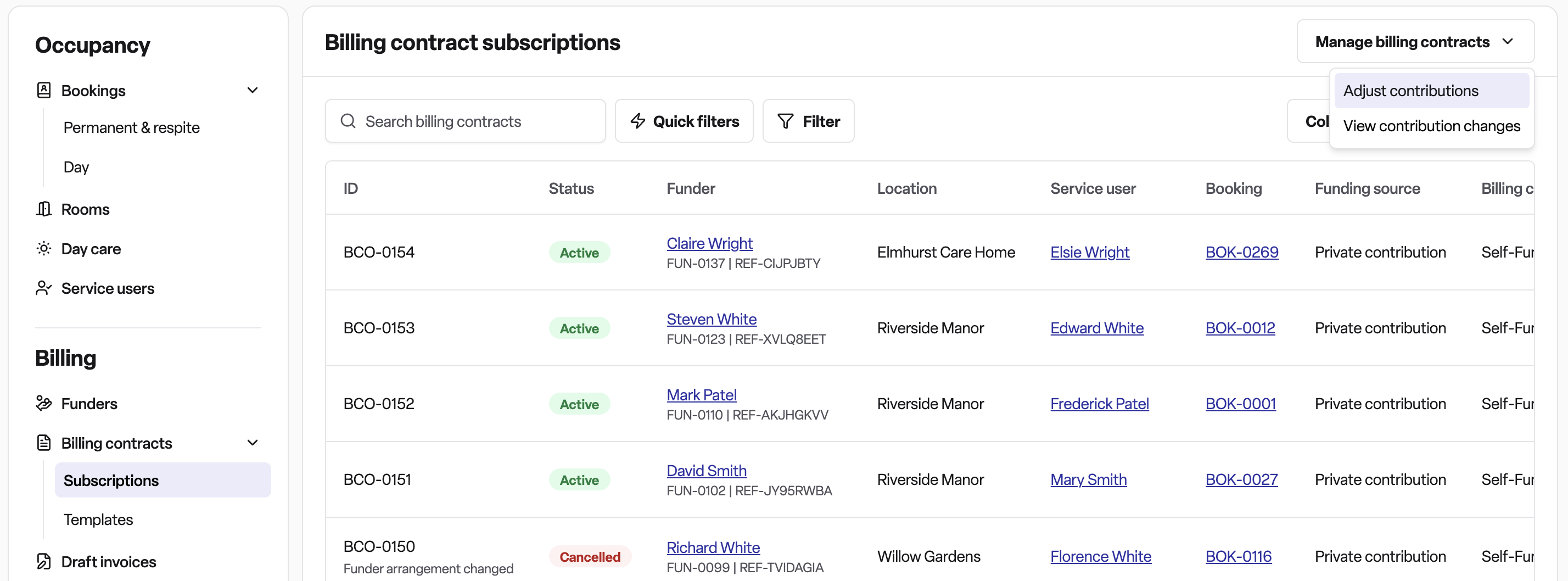
Task: Click the Day care sun icon
Action: [x=44, y=248]
